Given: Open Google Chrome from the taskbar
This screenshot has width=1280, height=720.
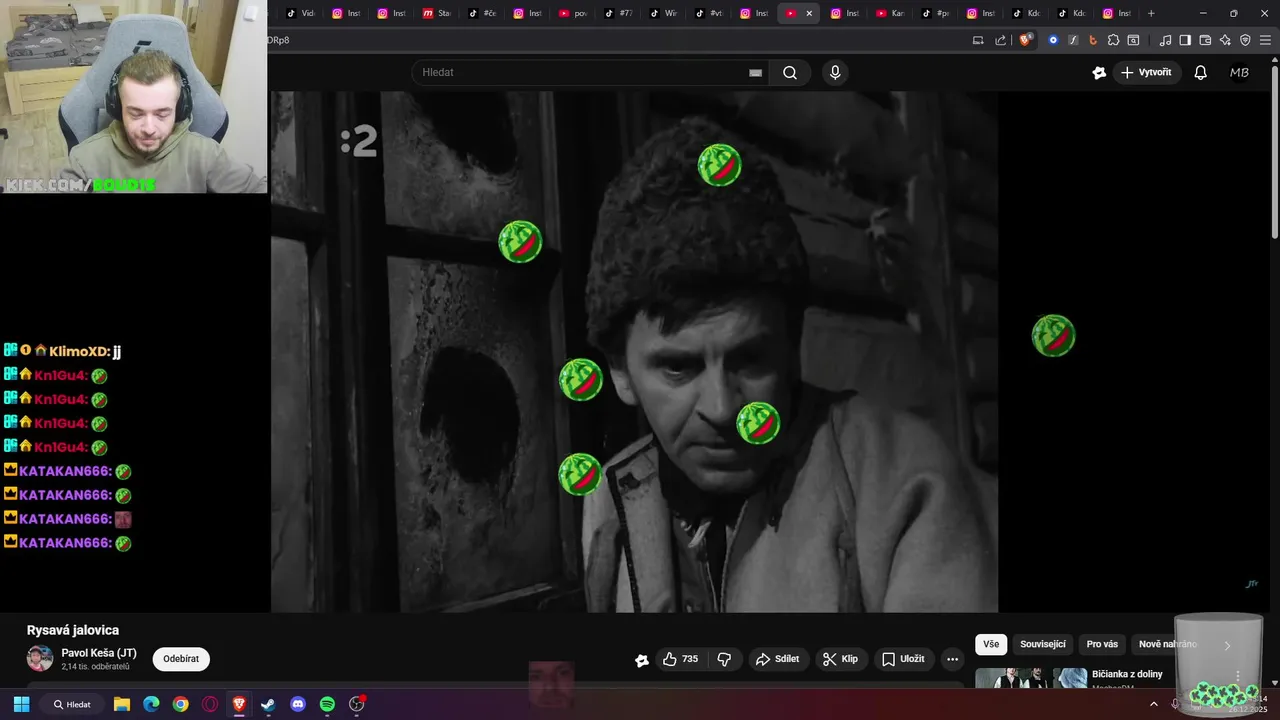Looking at the screenshot, I should [x=180, y=704].
